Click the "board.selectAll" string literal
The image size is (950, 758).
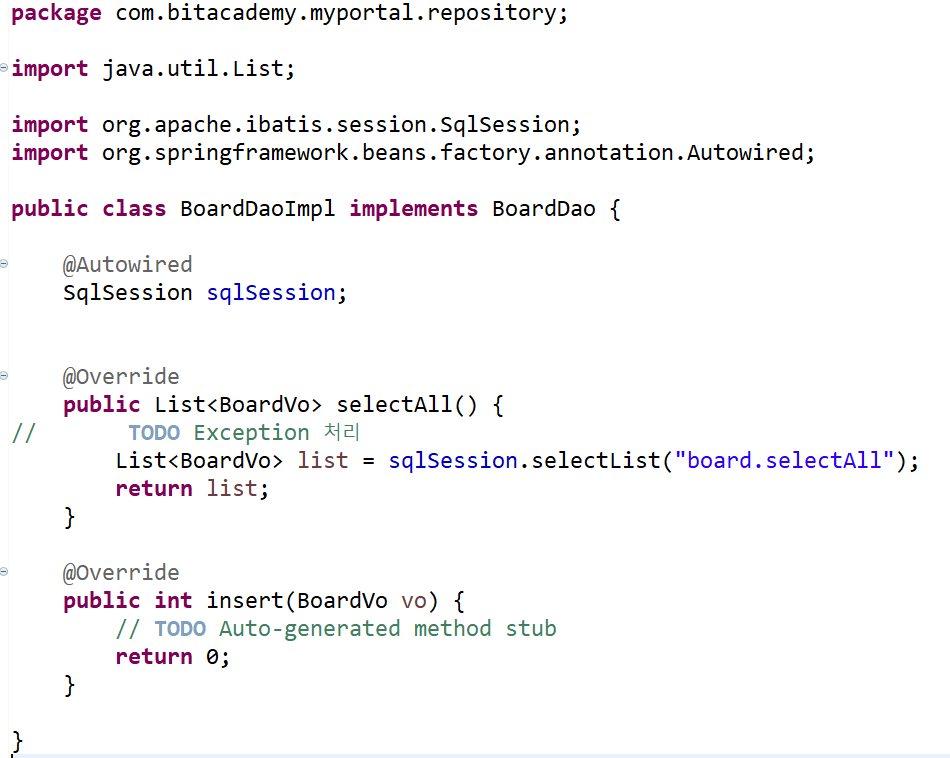[784, 460]
